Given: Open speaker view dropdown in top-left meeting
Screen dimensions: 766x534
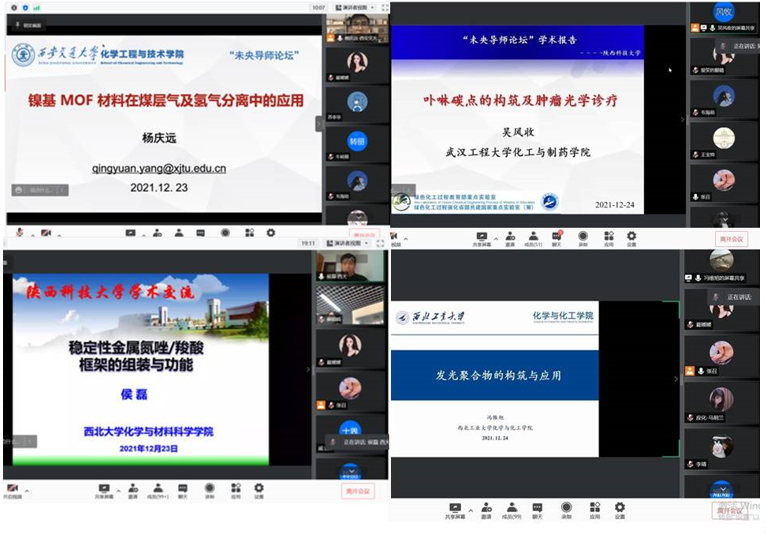Looking at the screenshot, I should tap(355, 8).
